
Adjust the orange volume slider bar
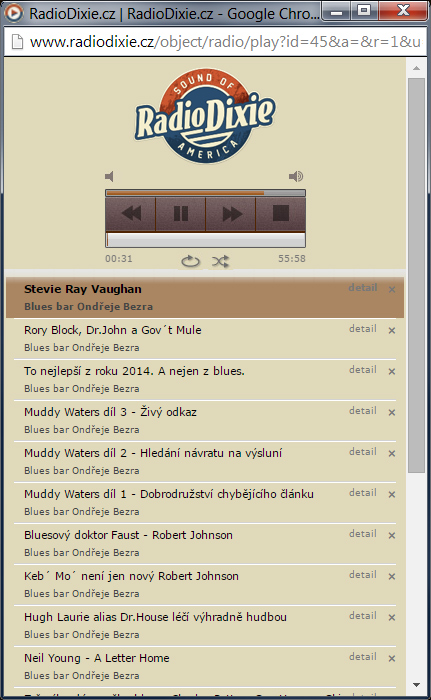[205, 193]
